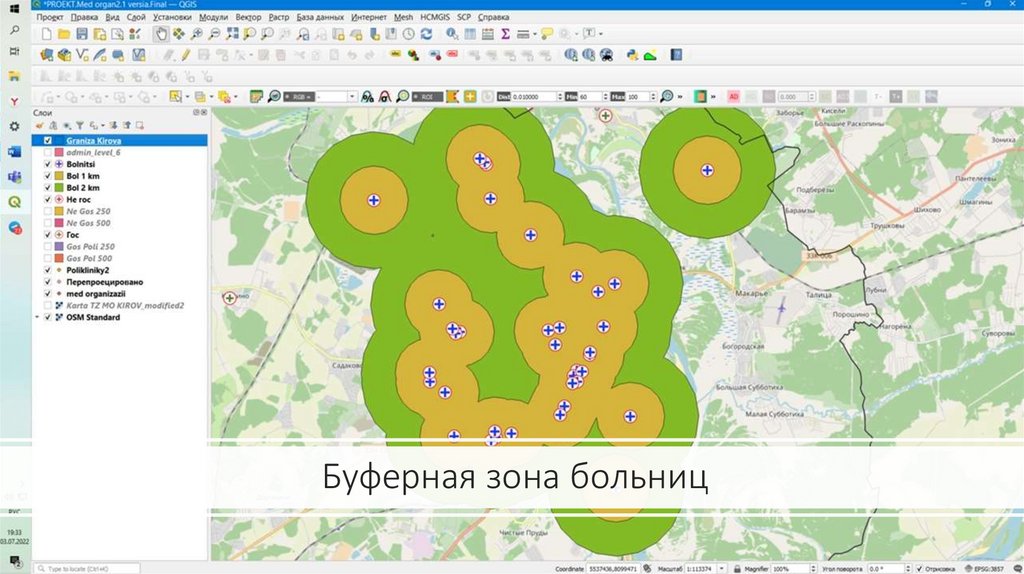Open the Модули menu
This screenshot has width=1024, height=574.
coord(214,18)
